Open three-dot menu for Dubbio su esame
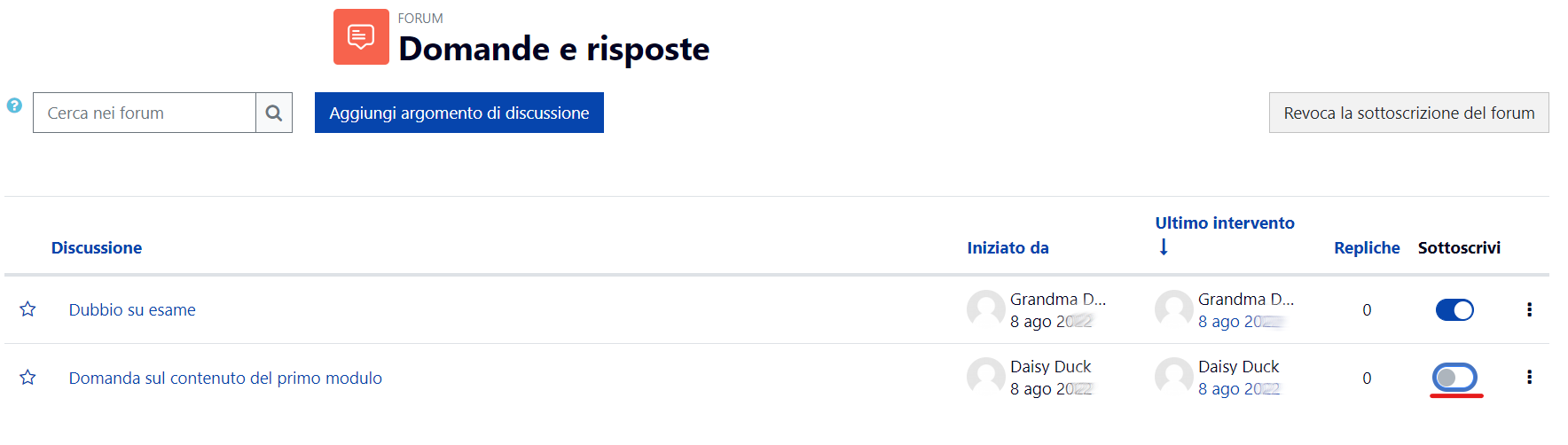Image resolution: width=1568 pixels, height=445 pixels. click(x=1529, y=309)
